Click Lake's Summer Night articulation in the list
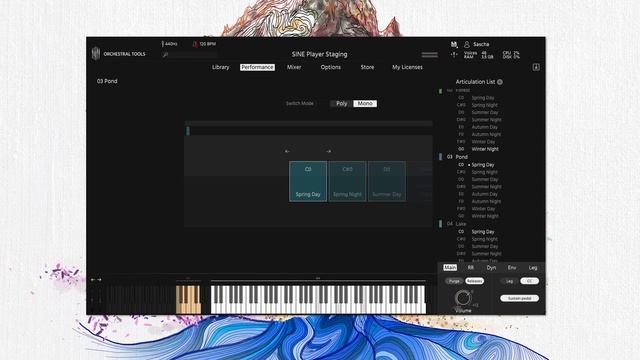Screen dimensions: 640x360 click(487, 254)
